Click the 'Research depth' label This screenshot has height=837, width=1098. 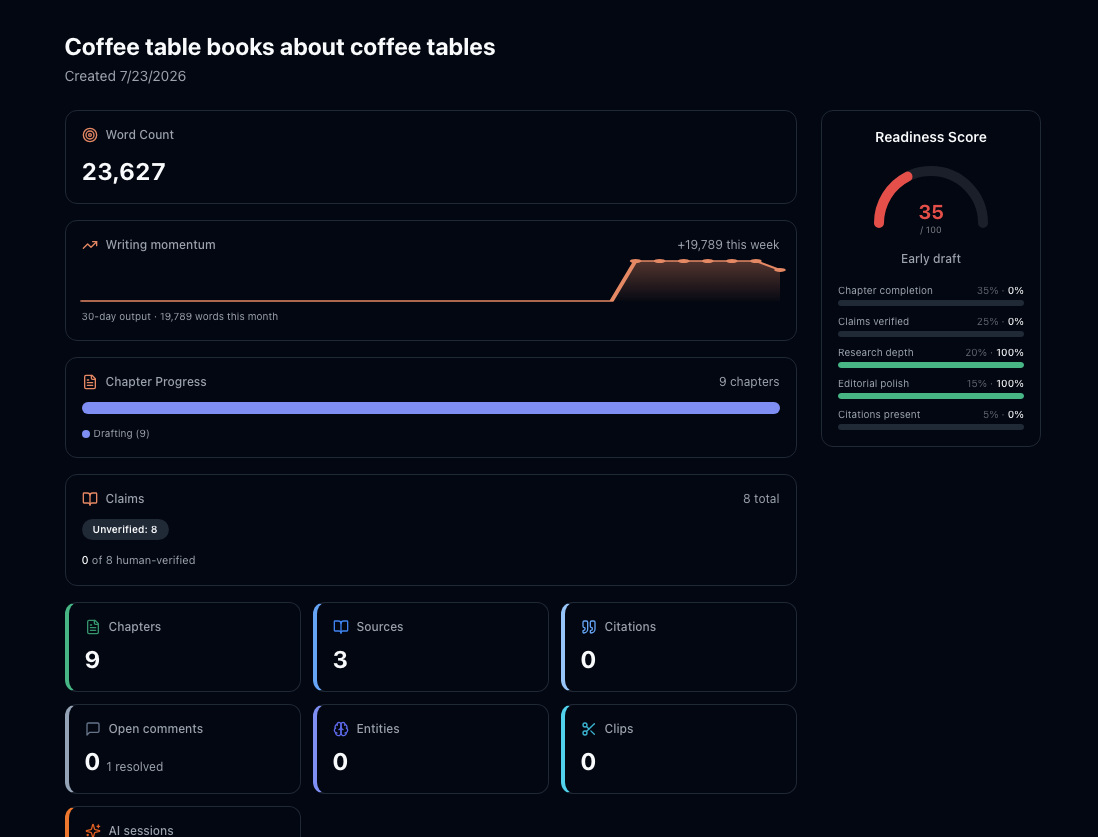tap(876, 352)
